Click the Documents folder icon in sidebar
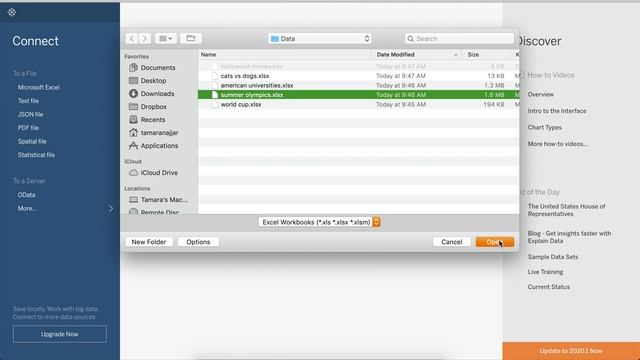The height and width of the screenshot is (360, 640). [133, 68]
